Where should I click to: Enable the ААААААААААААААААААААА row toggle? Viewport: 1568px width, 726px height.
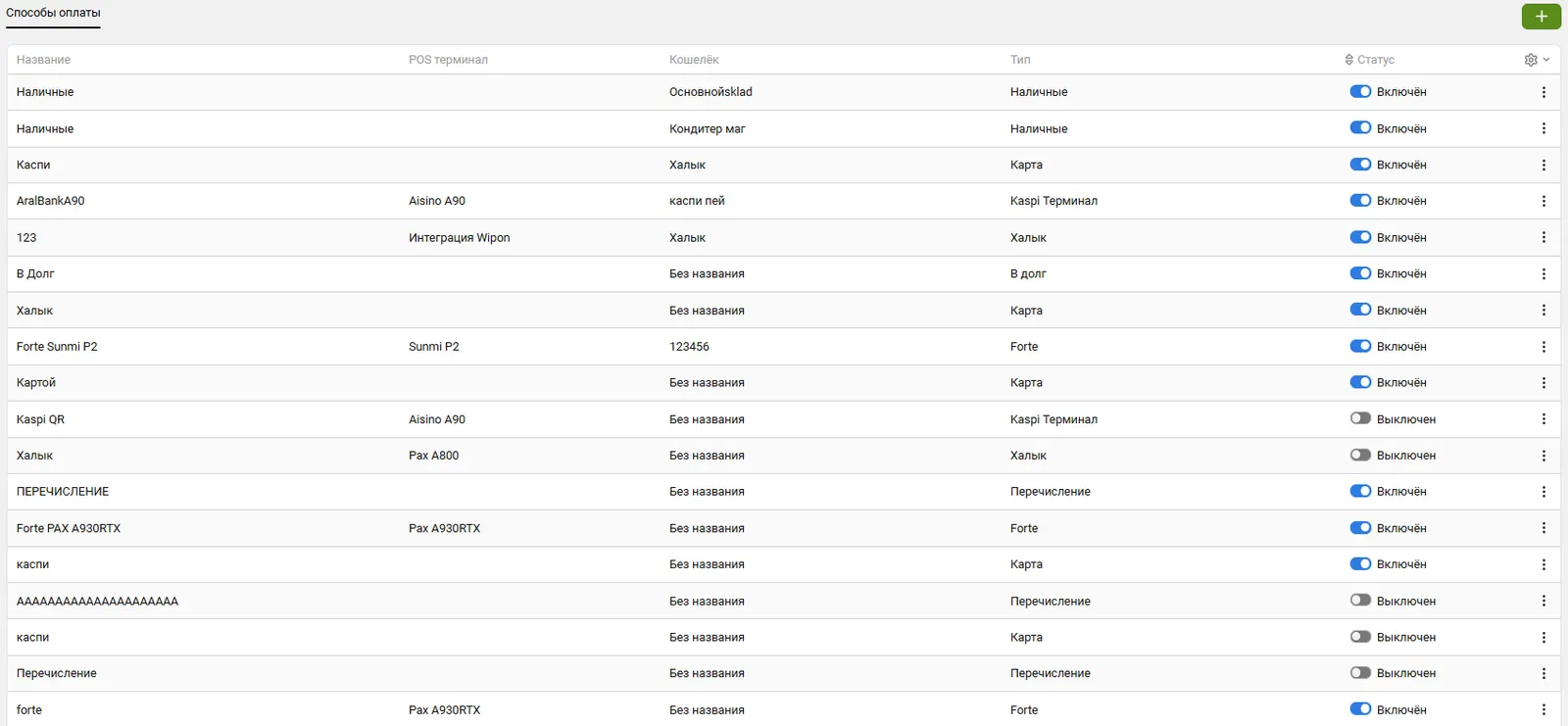click(1360, 601)
